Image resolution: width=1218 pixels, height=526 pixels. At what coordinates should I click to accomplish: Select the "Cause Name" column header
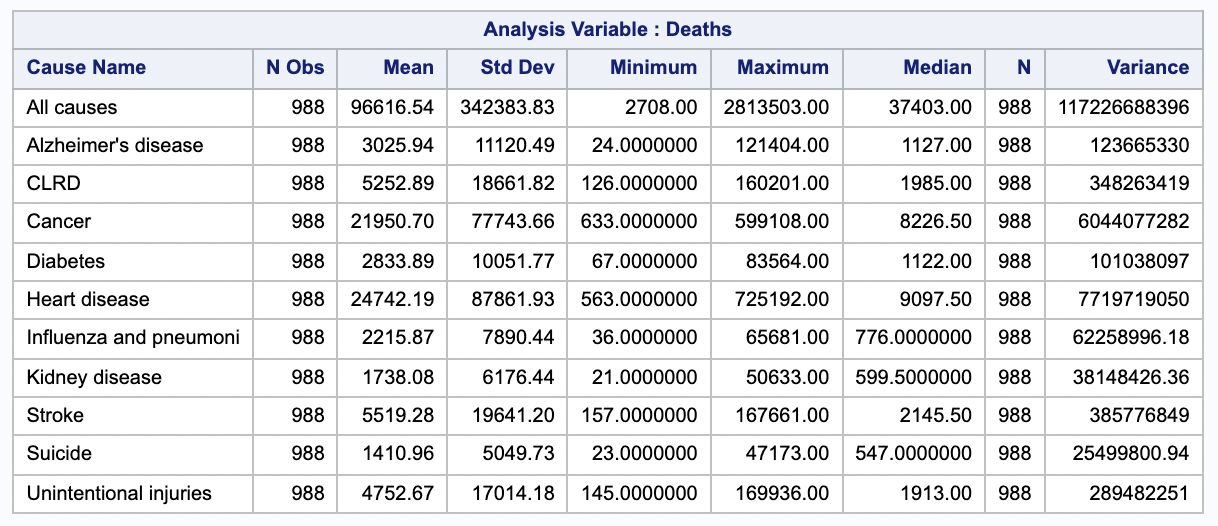pos(86,68)
